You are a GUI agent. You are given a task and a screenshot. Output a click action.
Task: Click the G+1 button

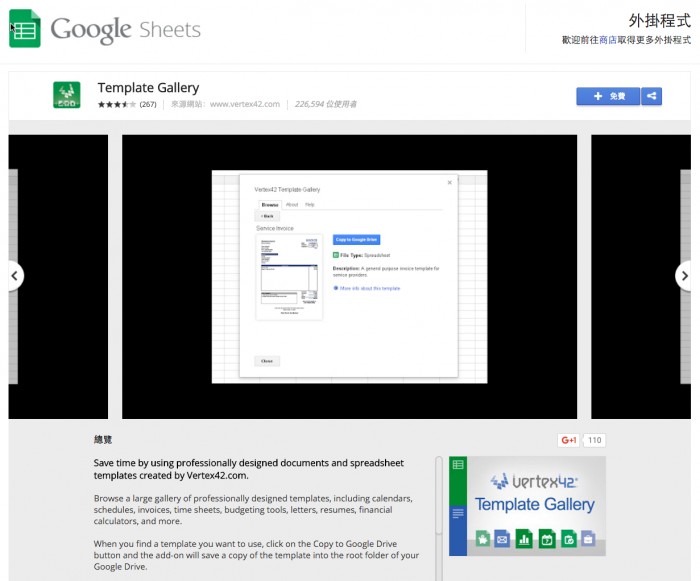(x=569, y=440)
